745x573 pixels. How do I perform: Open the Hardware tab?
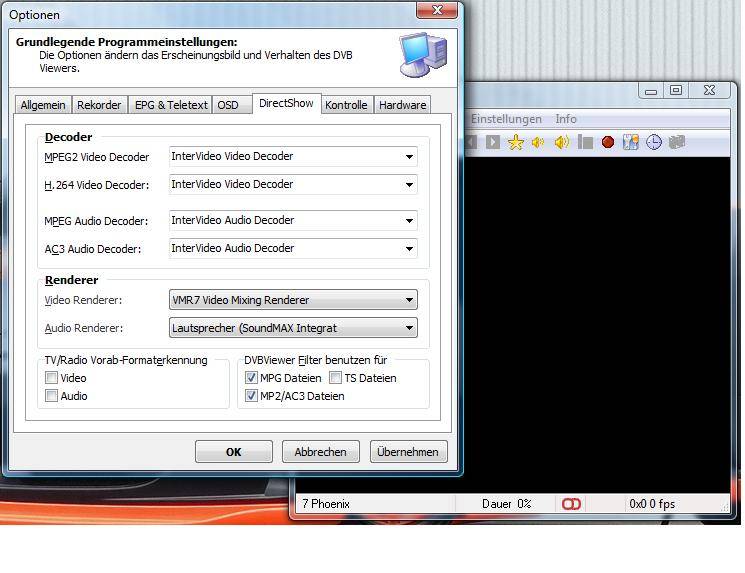point(402,105)
